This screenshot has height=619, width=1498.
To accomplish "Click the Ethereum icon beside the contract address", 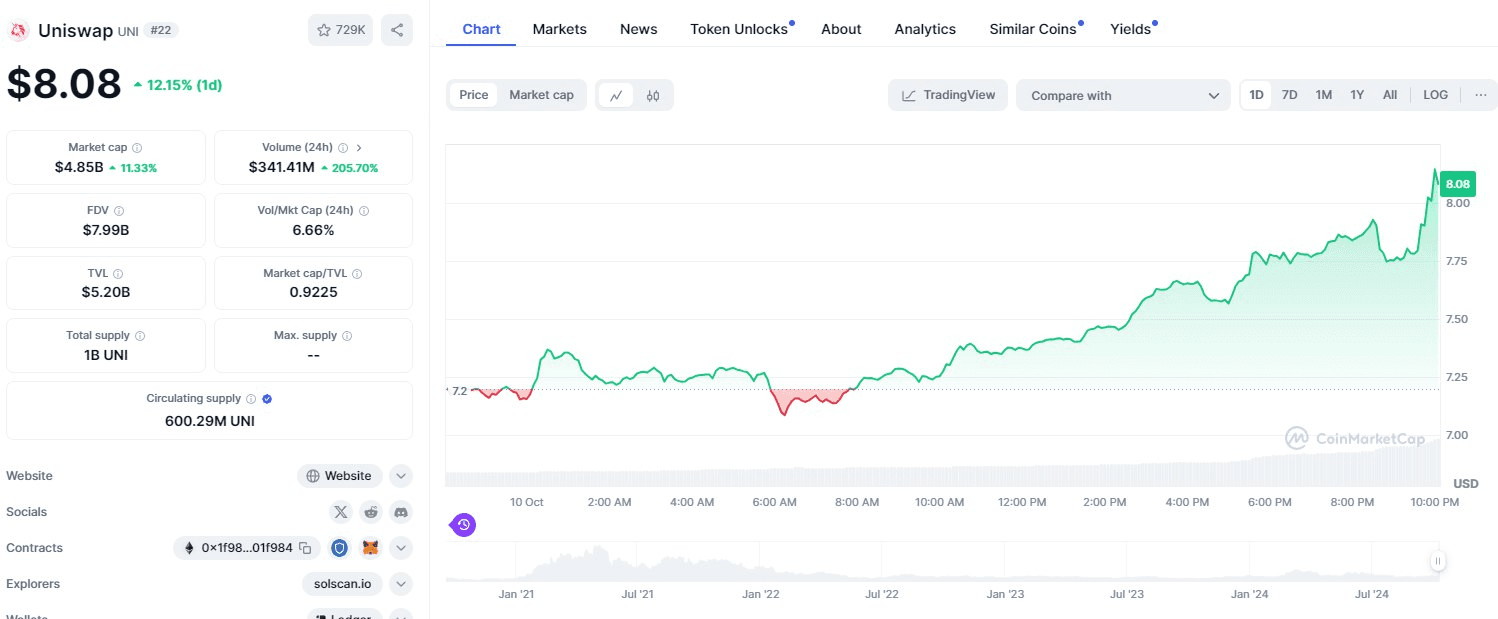I will point(188,548).
